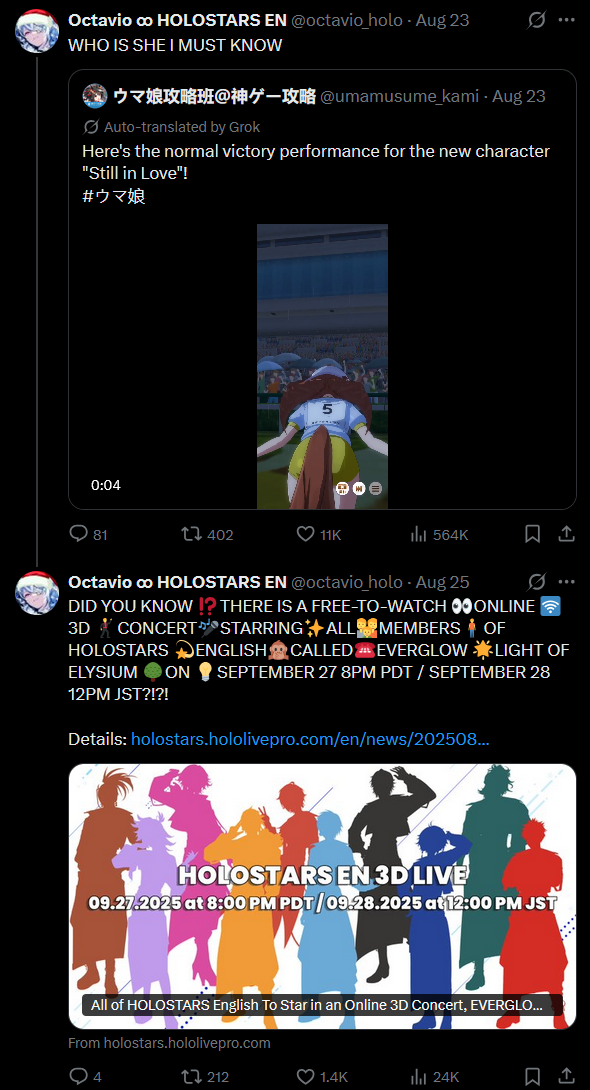Like the tweet with 11K likes
Image resolution: width=590 pixels, height=1090 pixels.
[305, 534]
